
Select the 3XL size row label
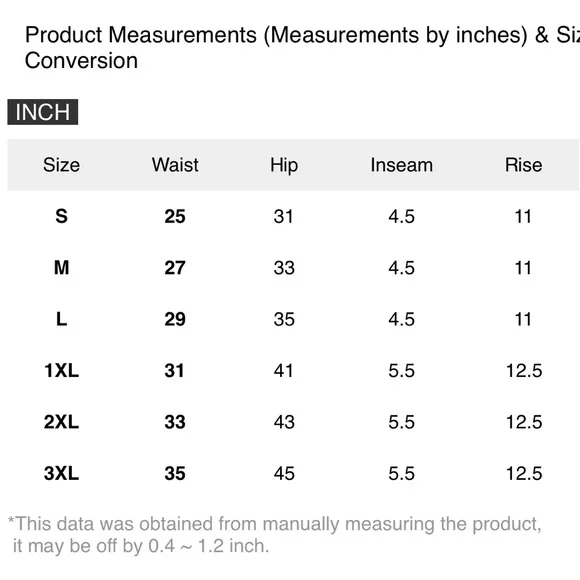(x=61, y=473)
